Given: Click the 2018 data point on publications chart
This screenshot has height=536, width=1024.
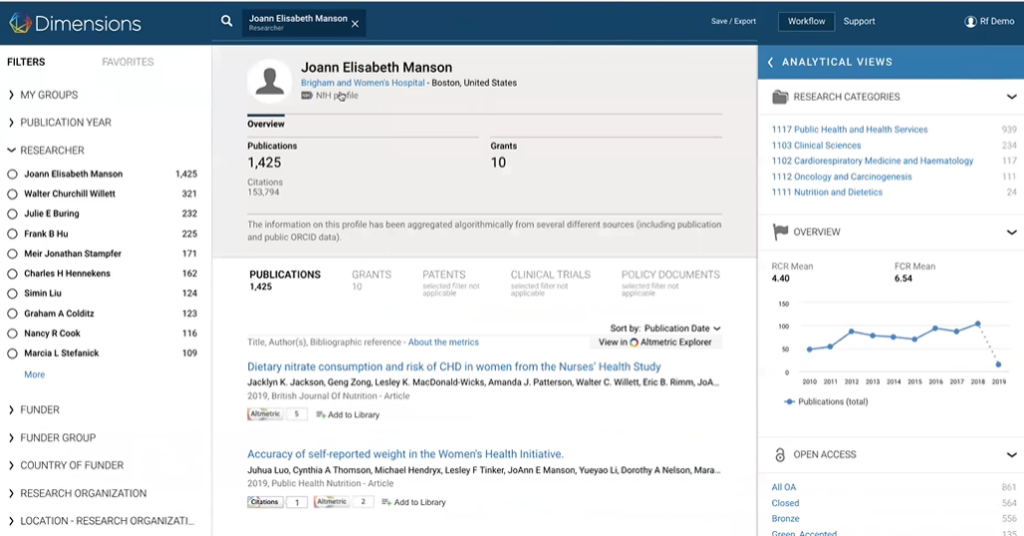Looking at the screenshot, I should click(978, 324).
